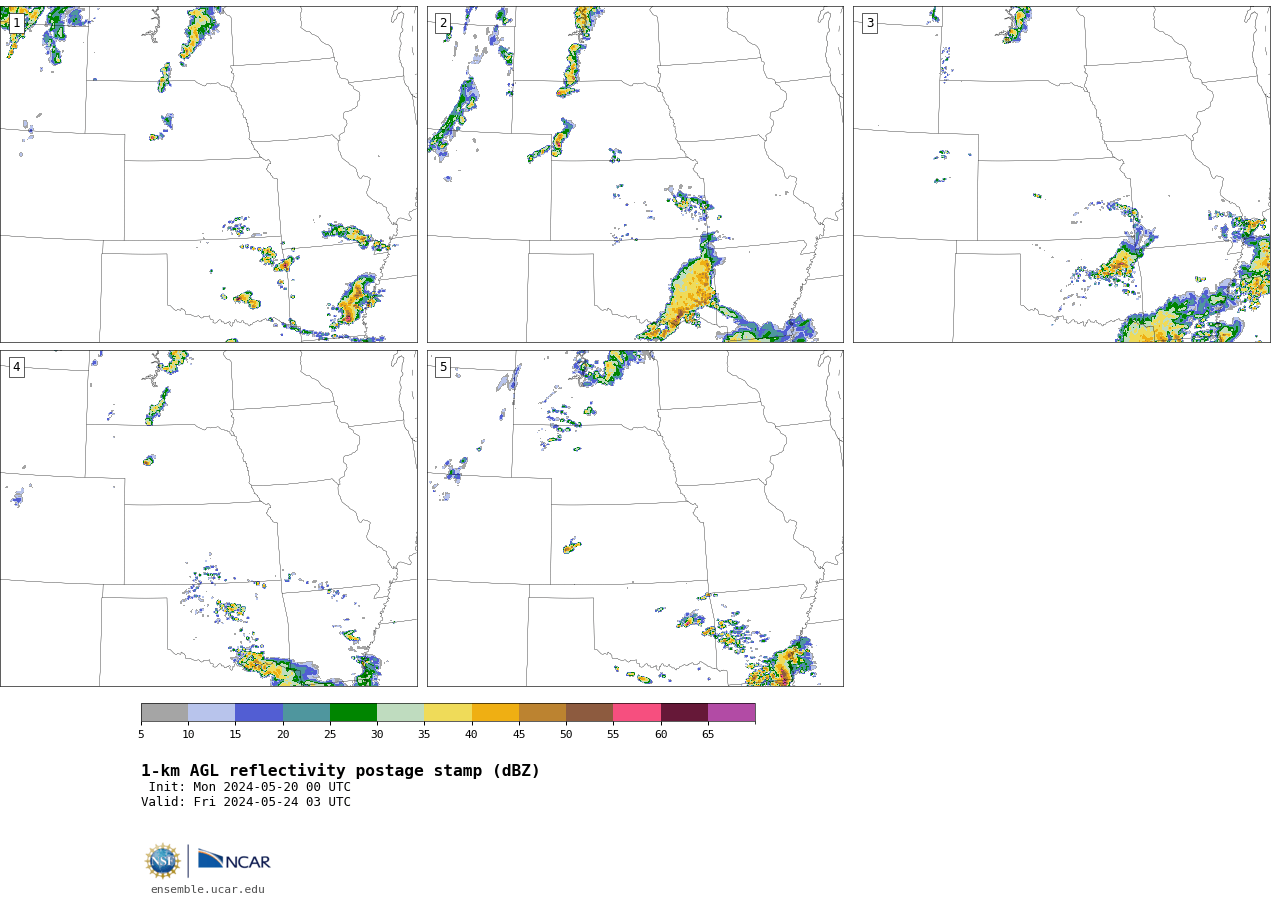
Task: Click the blue 15-20 dBZ swatch
Action: coord(259,713)
